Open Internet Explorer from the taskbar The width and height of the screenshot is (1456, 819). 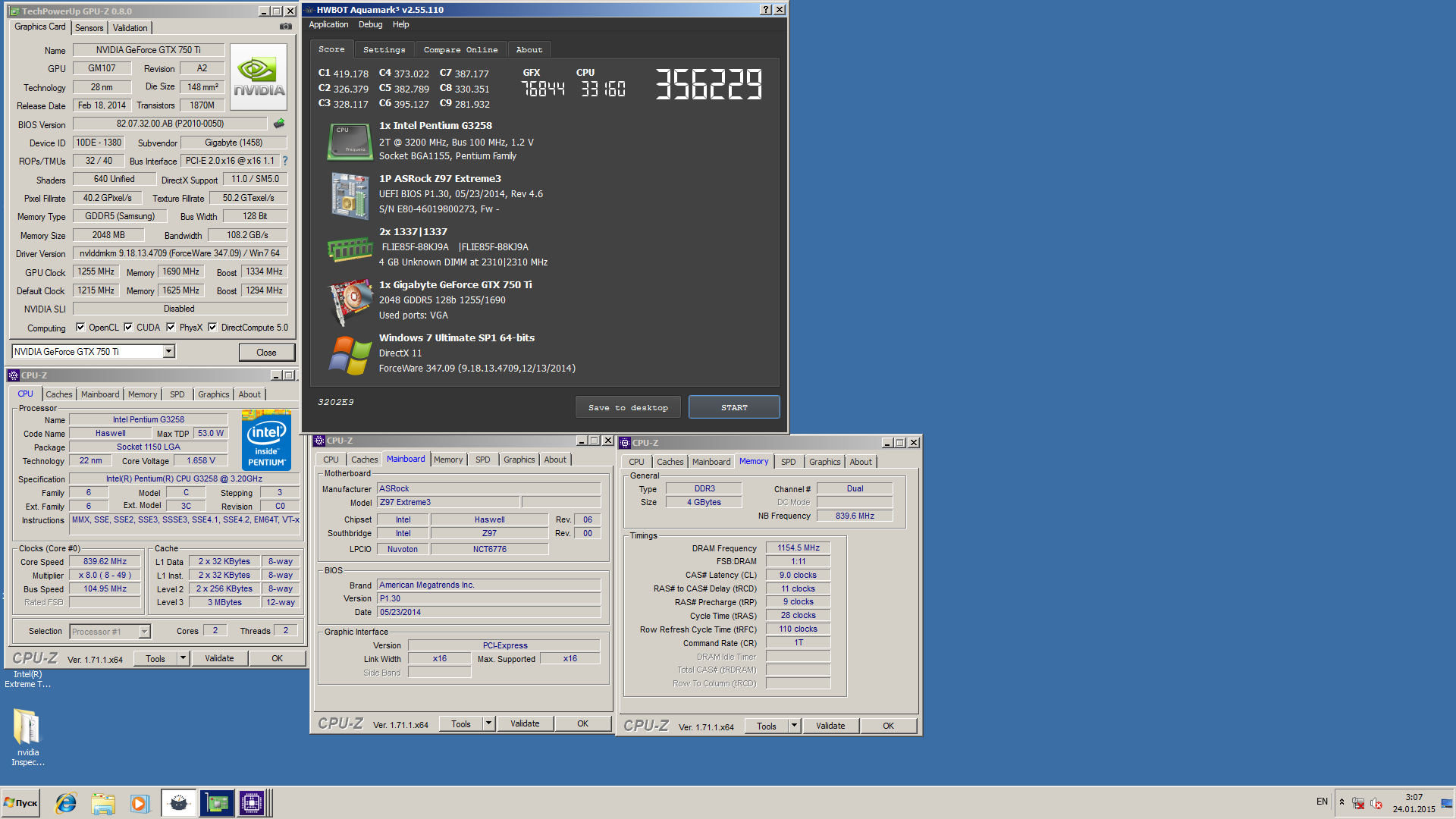[x=66, y=803]
